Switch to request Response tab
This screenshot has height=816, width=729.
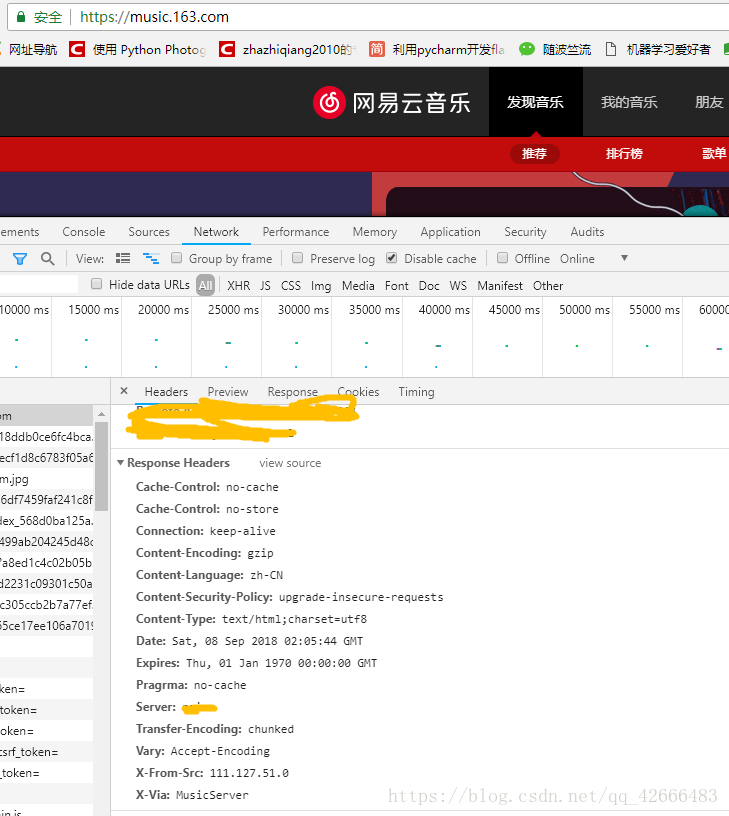click(x=292, y=391)
